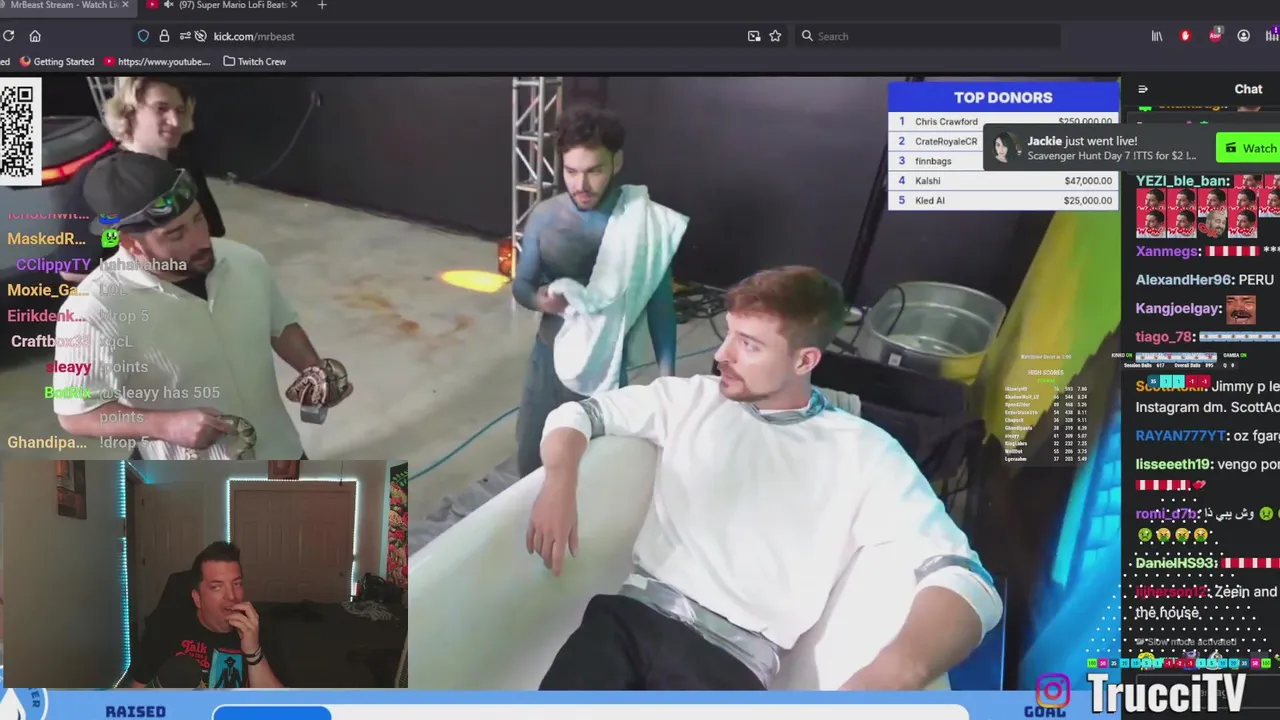
Task: Open the Adblock Plus extension icon
Action: [x=1215, y=36]
